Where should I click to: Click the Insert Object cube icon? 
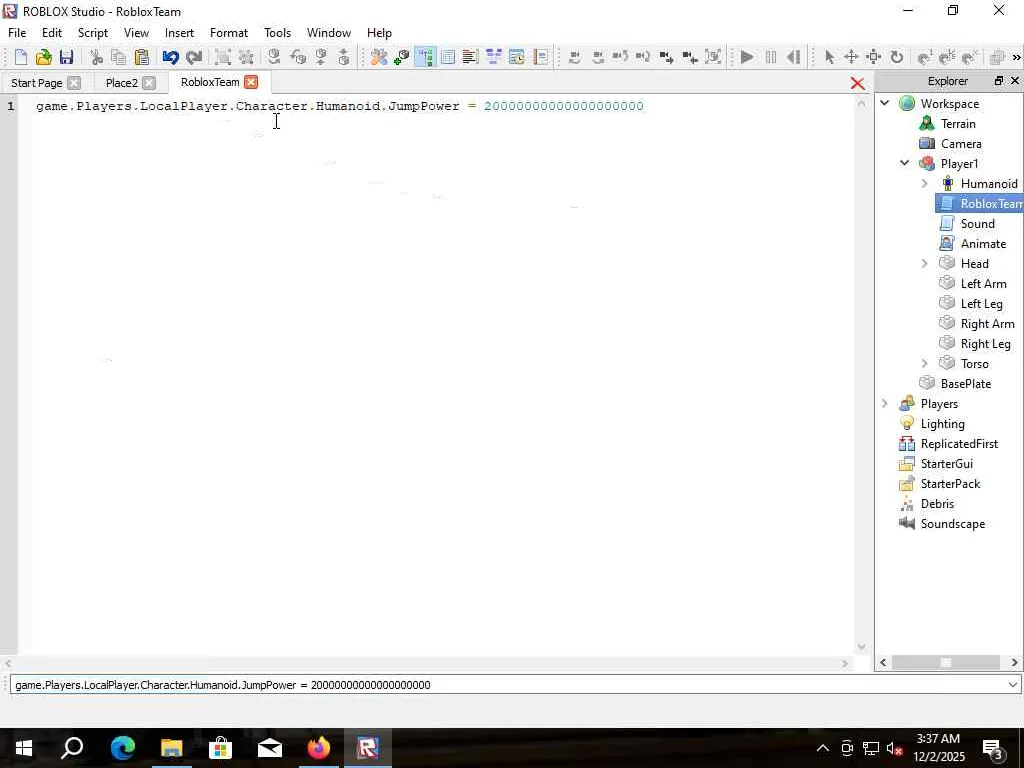402,57
